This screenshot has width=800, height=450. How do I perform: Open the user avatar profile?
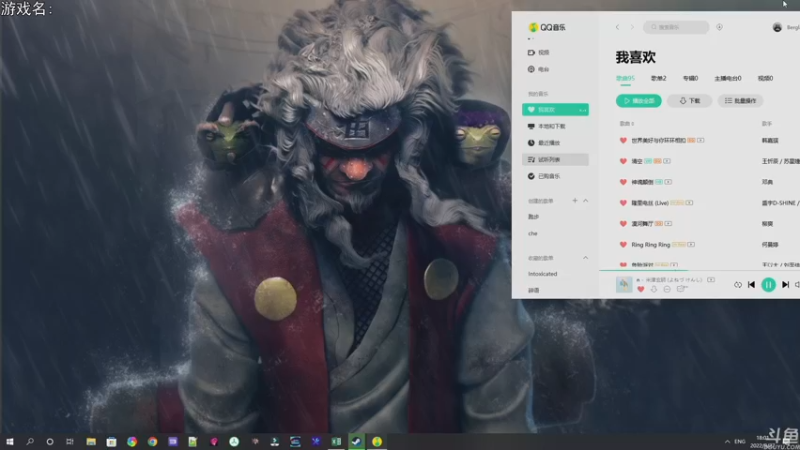tap(777, 28)
